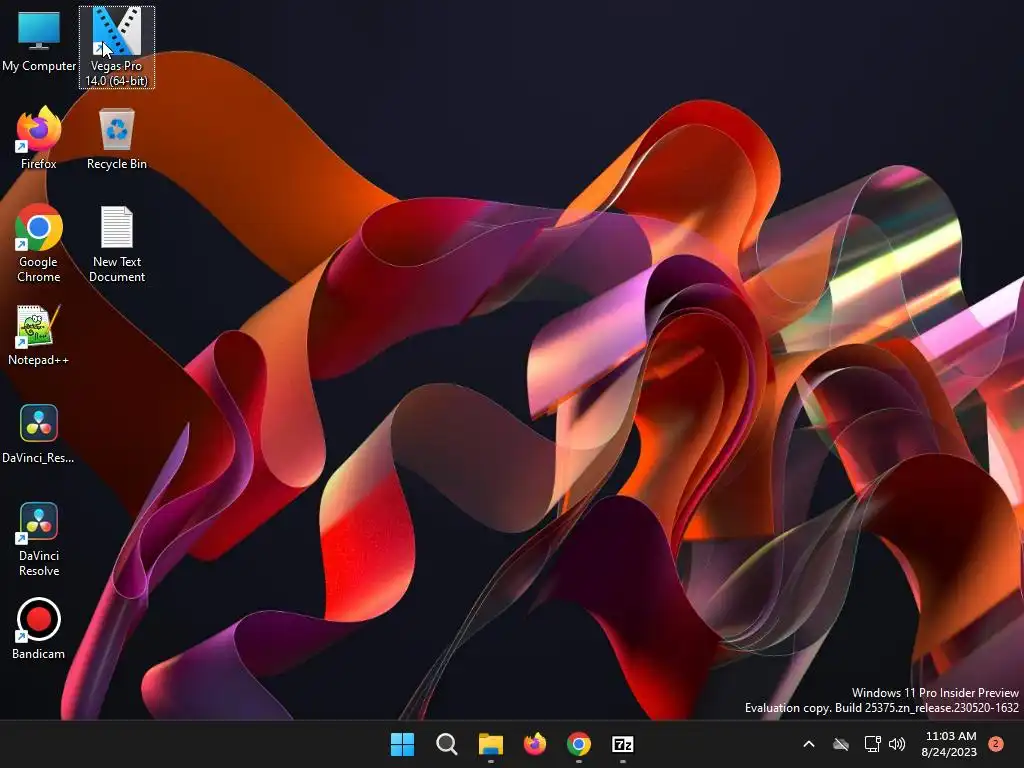This screenshot has height=768, width=1024.
Task: Open 7-Zip from the taskbar
Action: [x=623, y=744]
